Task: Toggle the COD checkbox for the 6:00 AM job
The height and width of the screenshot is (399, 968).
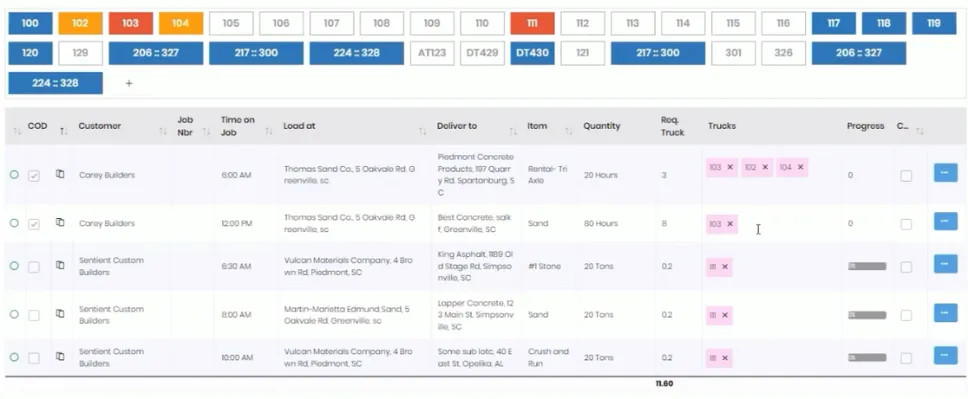Action: coord(34,176)
